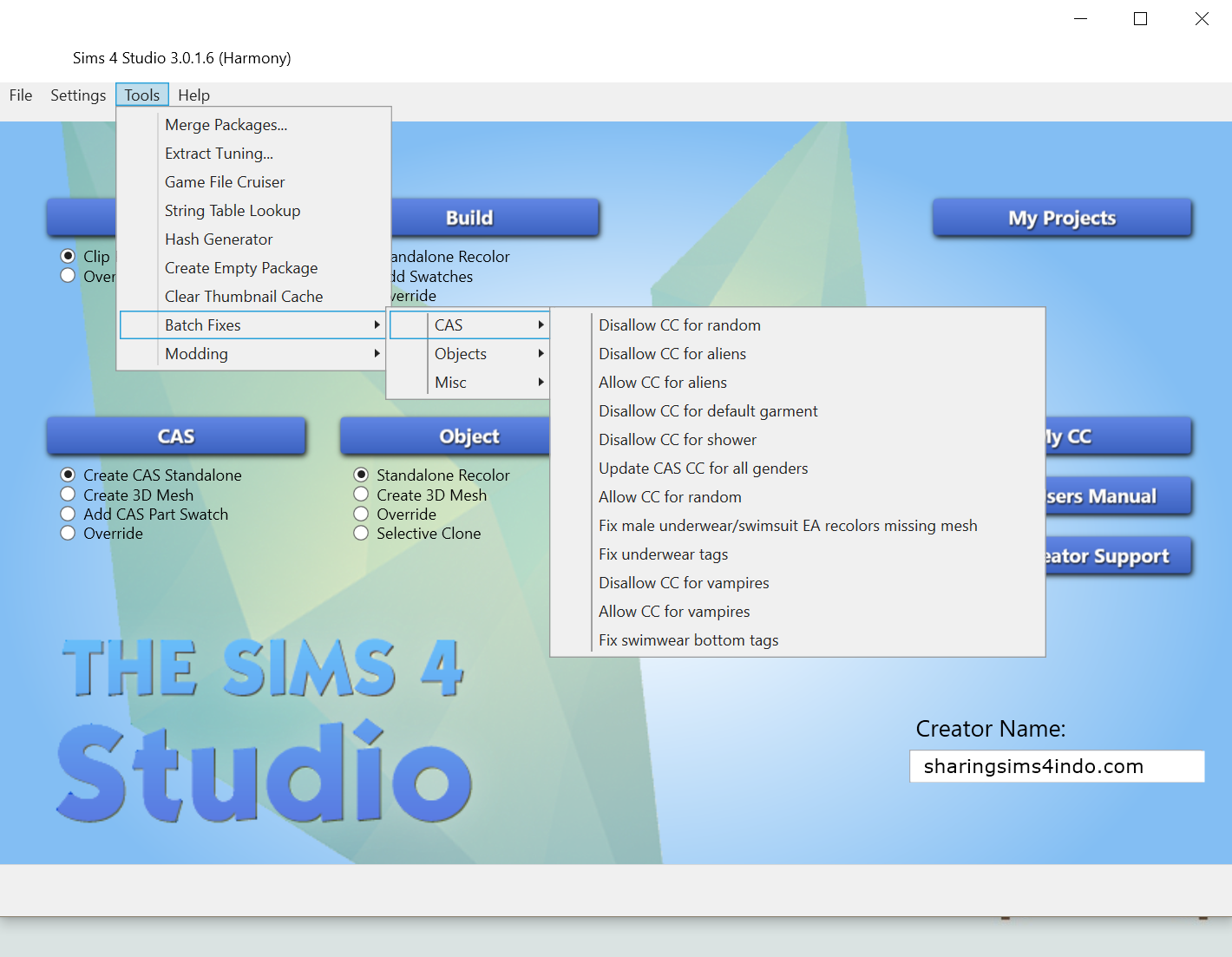This screenshot has width=1232, height=957.
Task: Select Allow CC for vampires
Action: pyautogui.click(x=797, y=612)
